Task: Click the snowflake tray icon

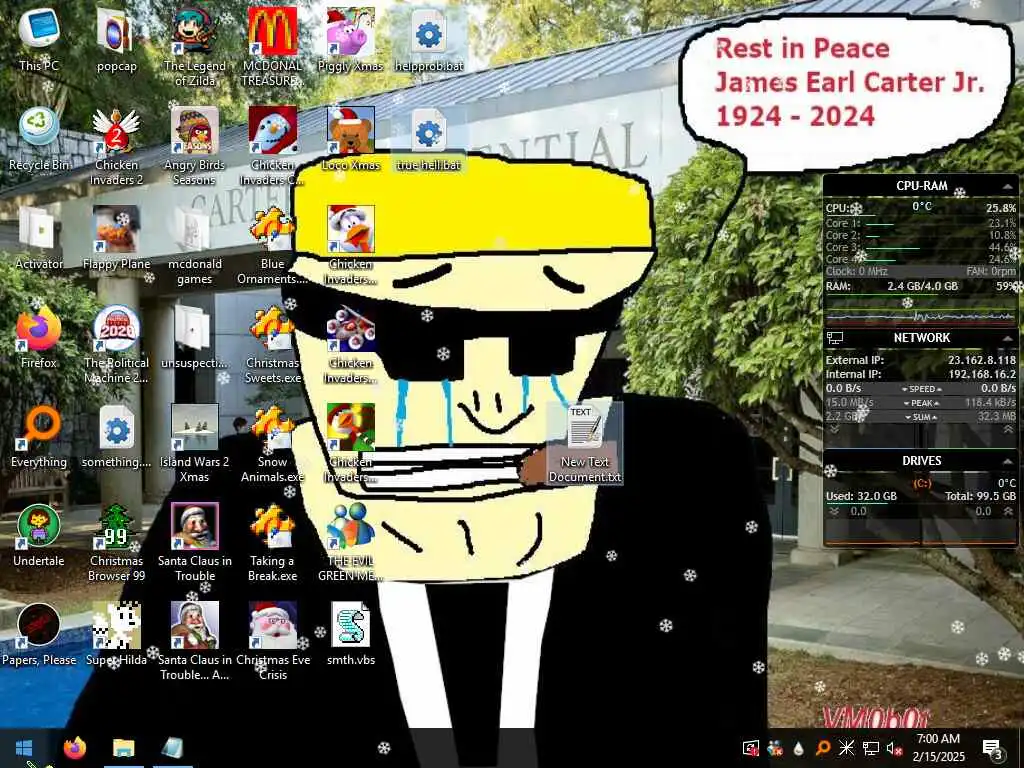Action: [x=846, y=748]
